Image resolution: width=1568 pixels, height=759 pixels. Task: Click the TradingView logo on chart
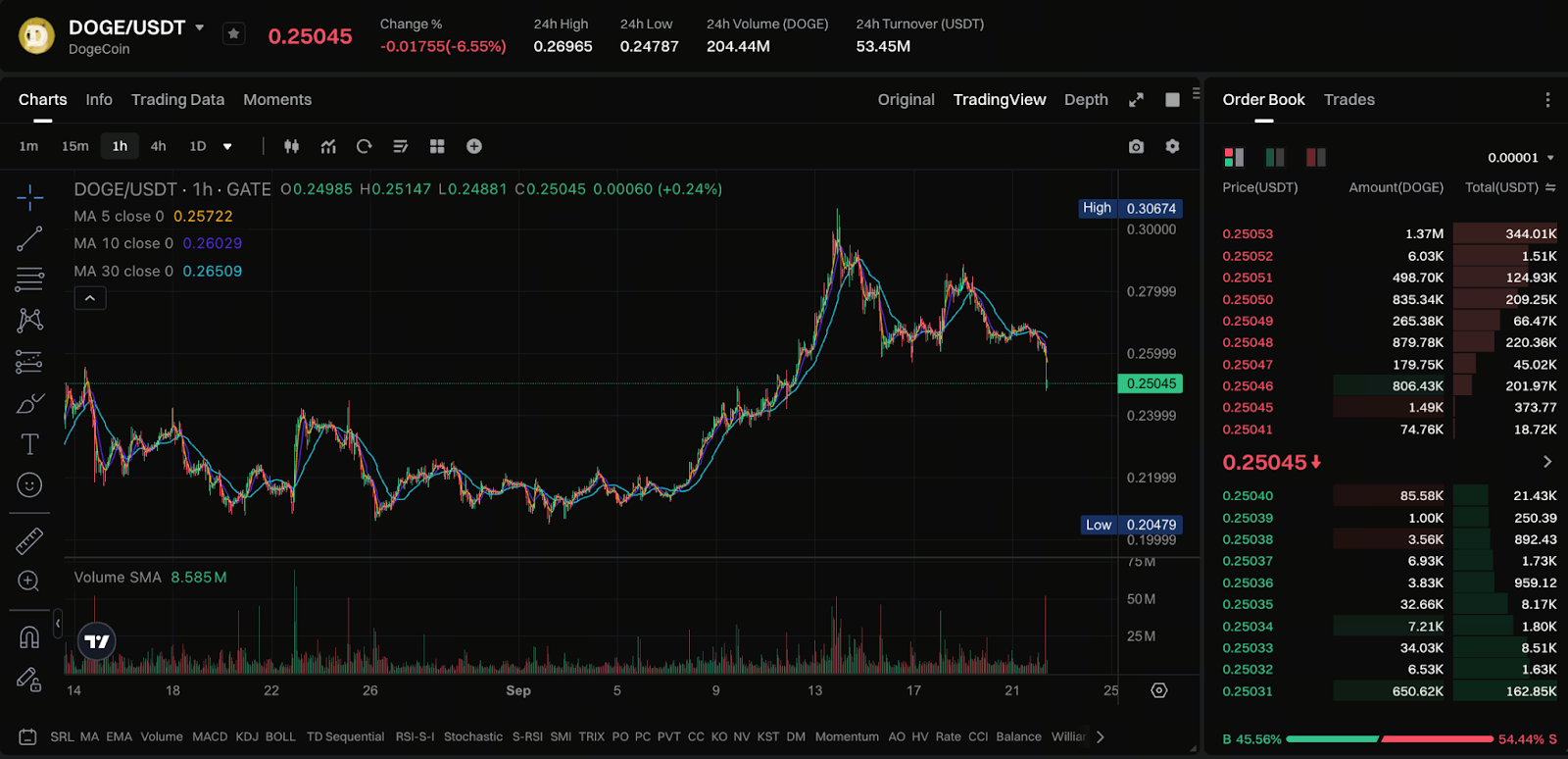pyautogui.click(x=97, y=641)
